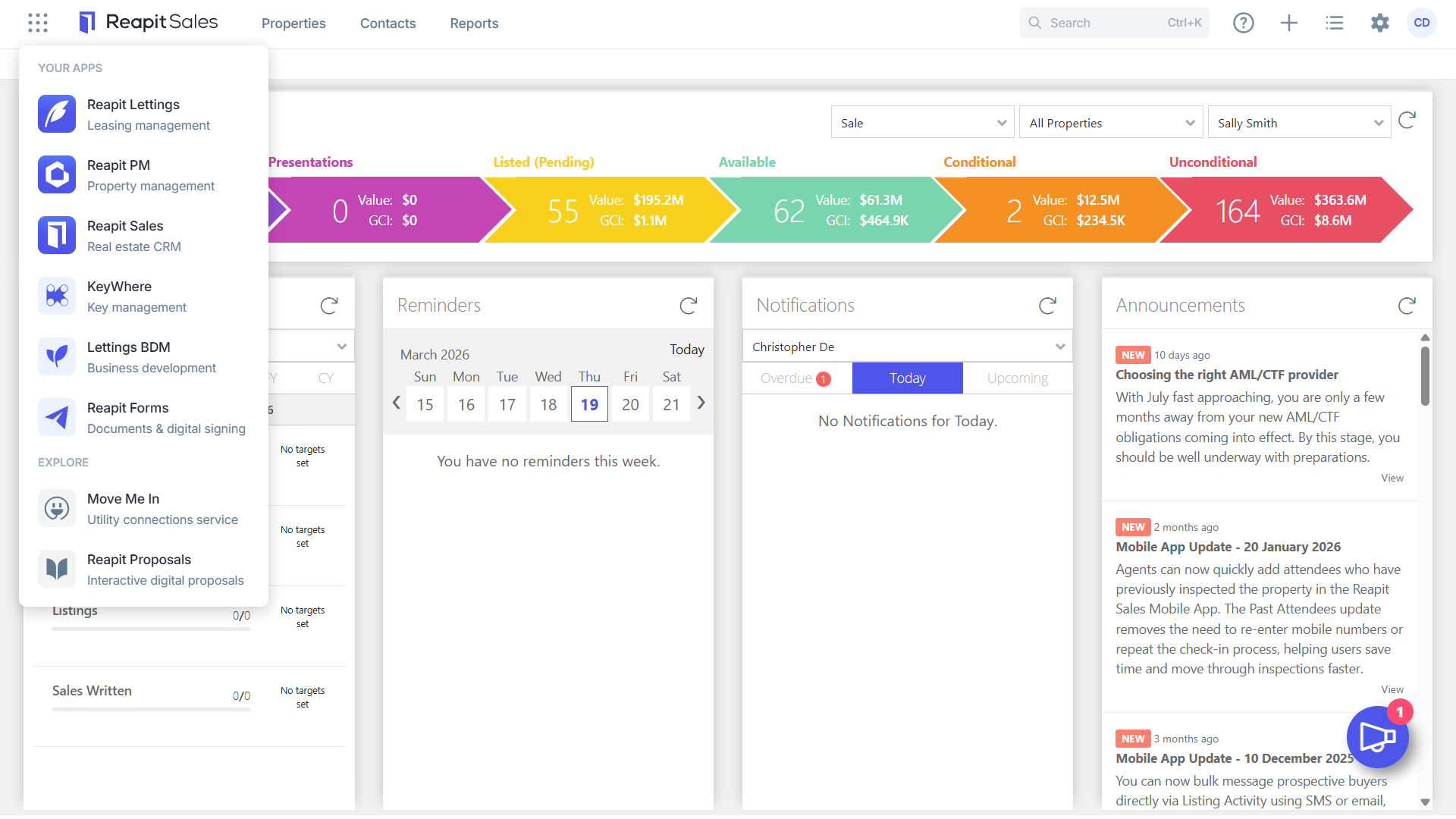
Task: Go to the previous calendar week
Action: point(396,403)
